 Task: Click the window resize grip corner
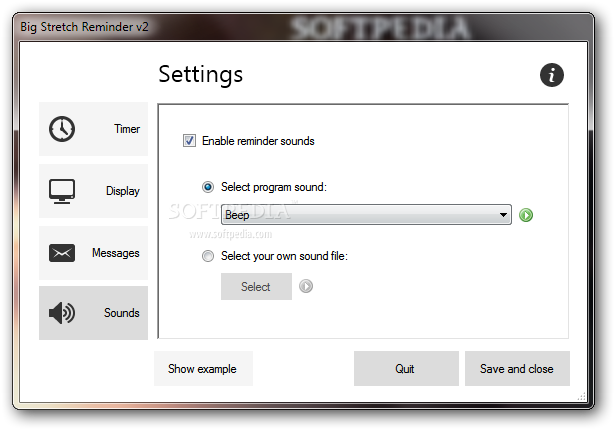582,397
